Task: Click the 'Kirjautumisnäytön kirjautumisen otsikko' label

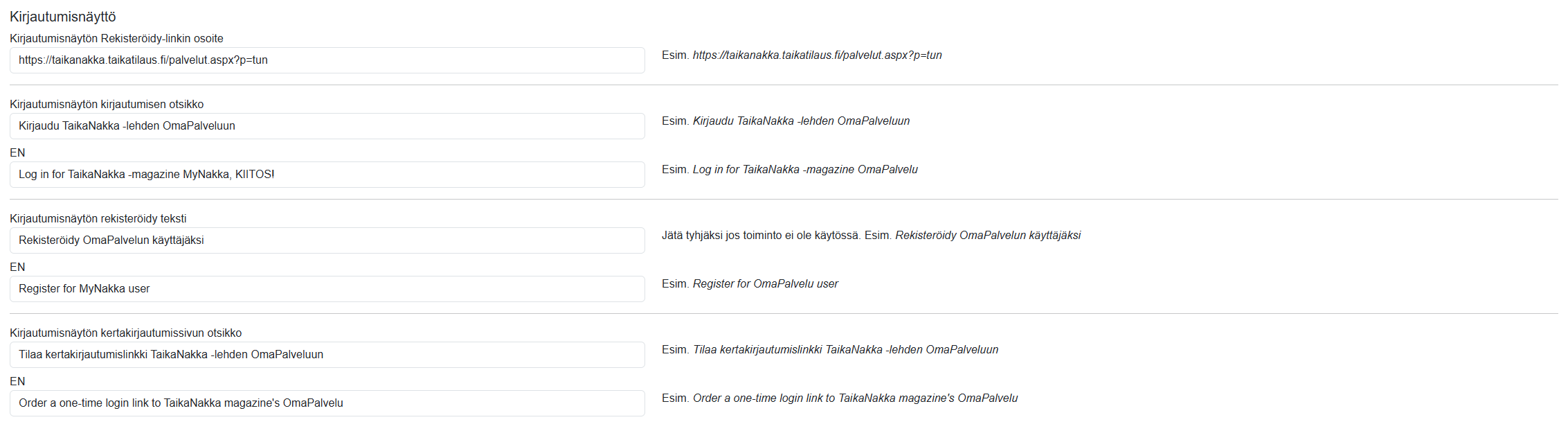Action: tap(107, 105)
